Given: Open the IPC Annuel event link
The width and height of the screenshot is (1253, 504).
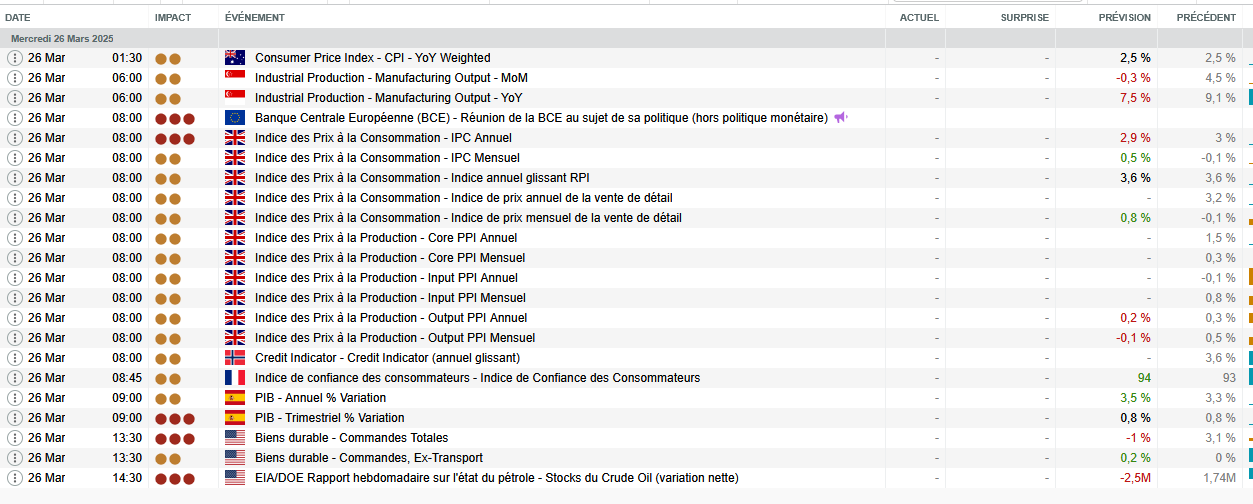Looking at the screenshot, I should pos(383,138).
